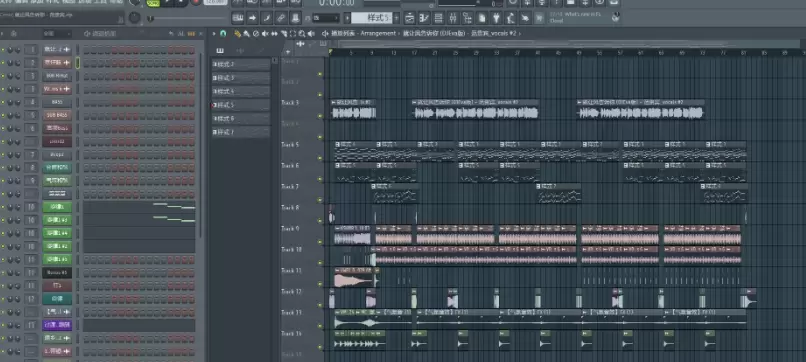This screenshot has width=806, height=362.
Task: Select the playlist slice tool
Action: 283,33
